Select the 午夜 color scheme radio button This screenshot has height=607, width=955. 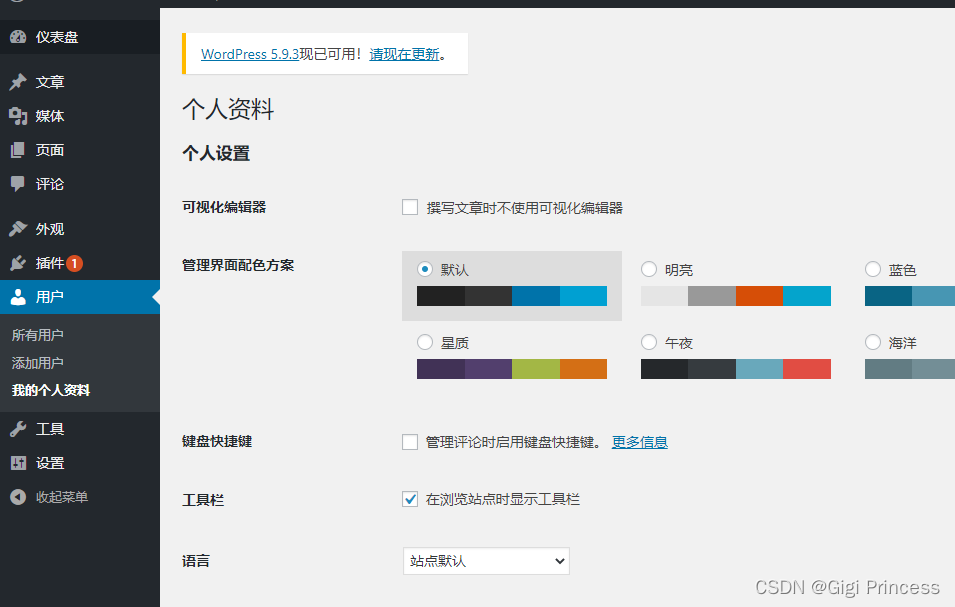pyautogui.click(x=649, y=342)
